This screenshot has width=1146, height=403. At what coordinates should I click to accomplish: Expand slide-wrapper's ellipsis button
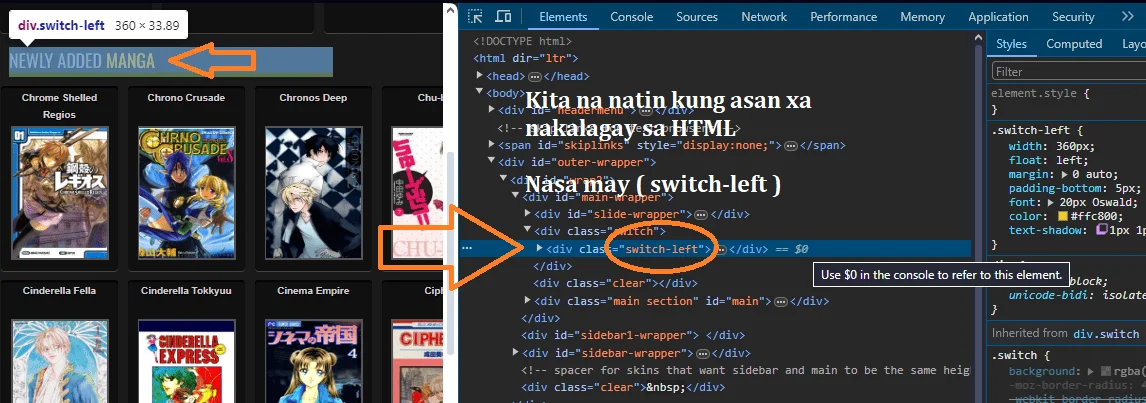pos(700,214)
